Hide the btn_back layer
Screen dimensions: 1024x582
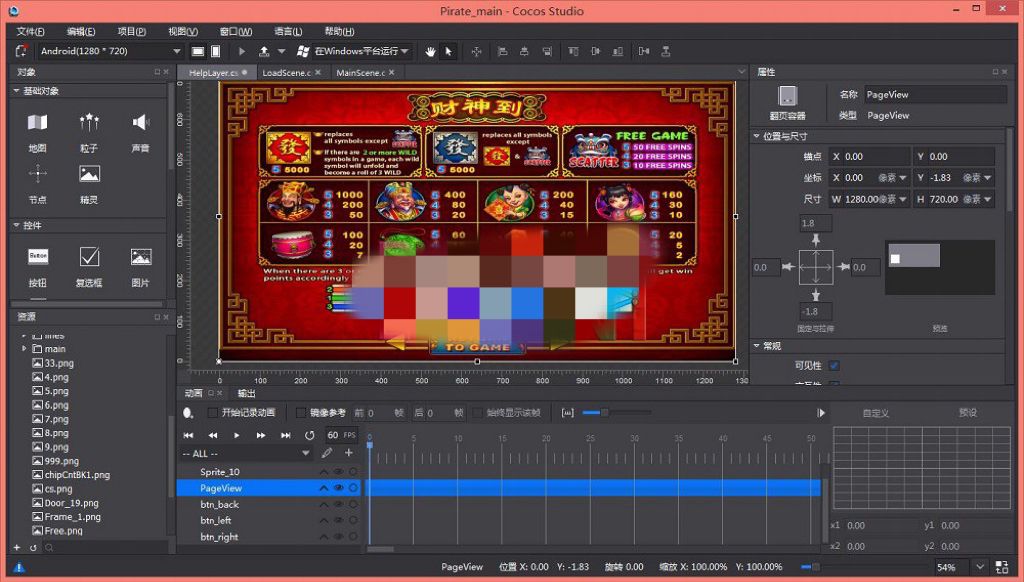(338, 504)
